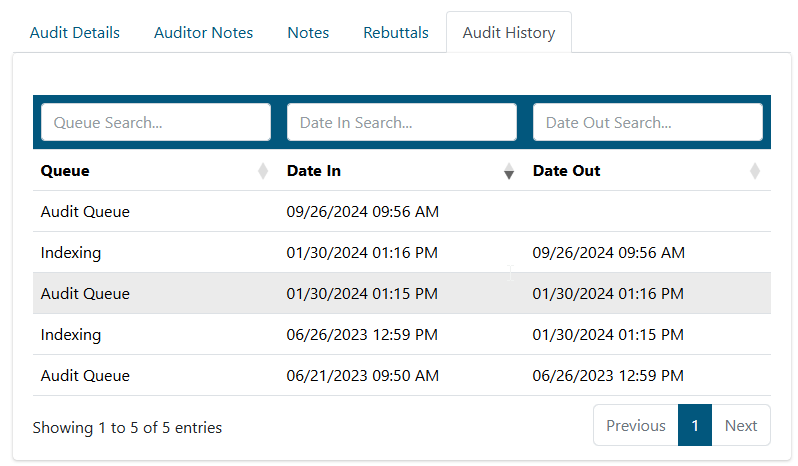The width and height of the screenshot is (798, 466).
Task: Sort by Queue column arrow icon
Action: [x=263, y=171]
